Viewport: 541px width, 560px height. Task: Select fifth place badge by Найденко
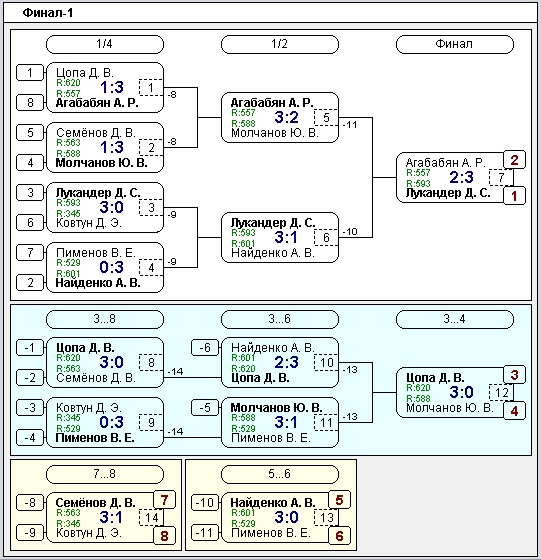pyautogui.click(x=339, y=500)
